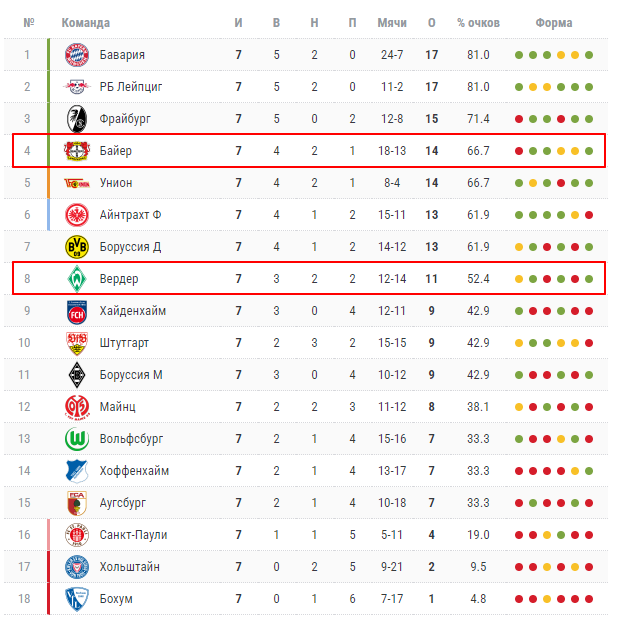Open the 'Хайденхайм' team link
This screenshot has height=624, width=617.
coord(133,311)
